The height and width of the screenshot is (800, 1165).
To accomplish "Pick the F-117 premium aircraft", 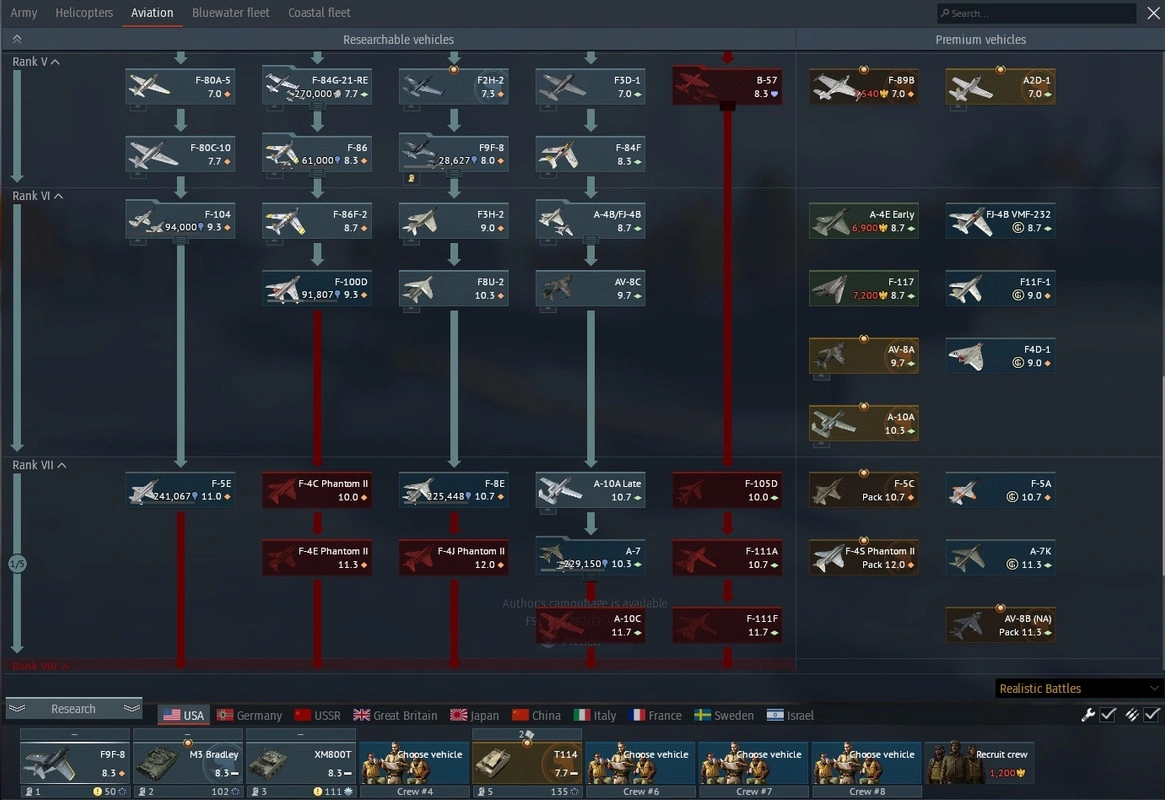I will coord(863,288).
